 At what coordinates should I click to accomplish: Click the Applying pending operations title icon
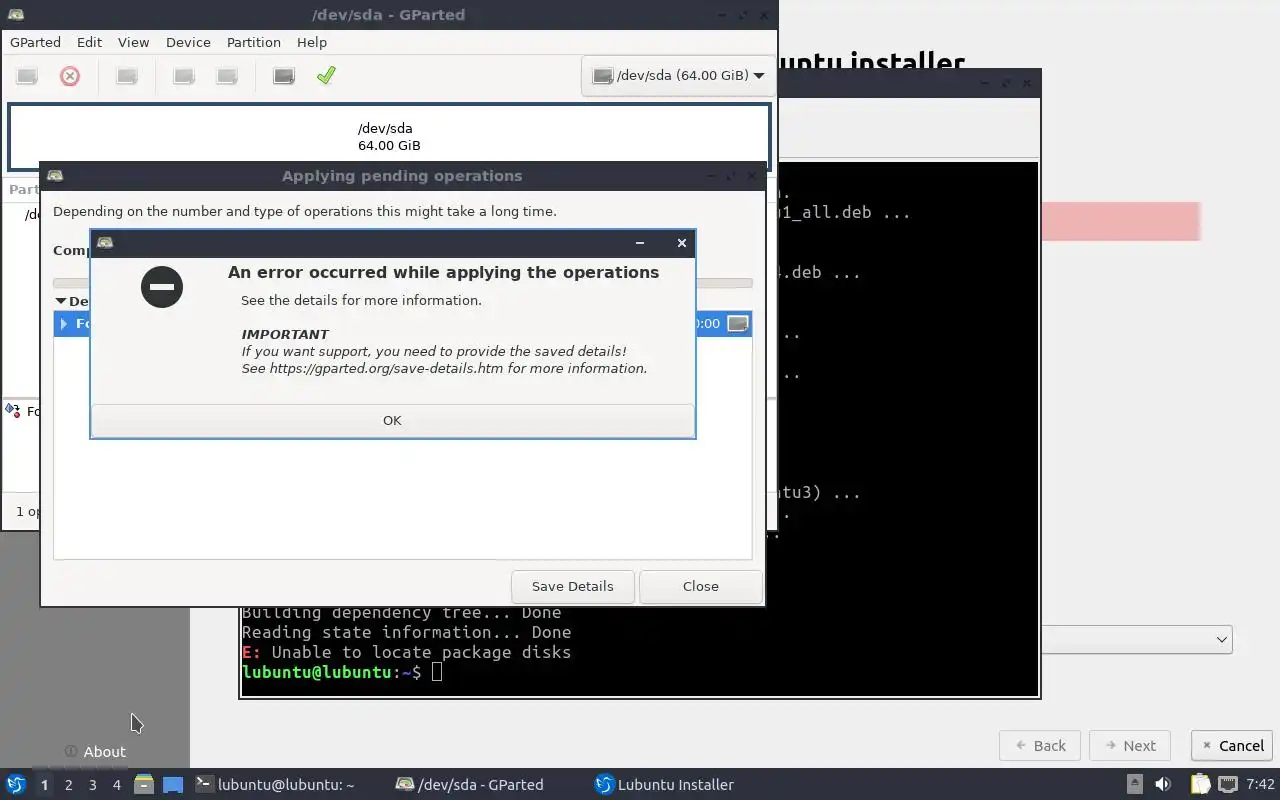click(x=55, y=176)
